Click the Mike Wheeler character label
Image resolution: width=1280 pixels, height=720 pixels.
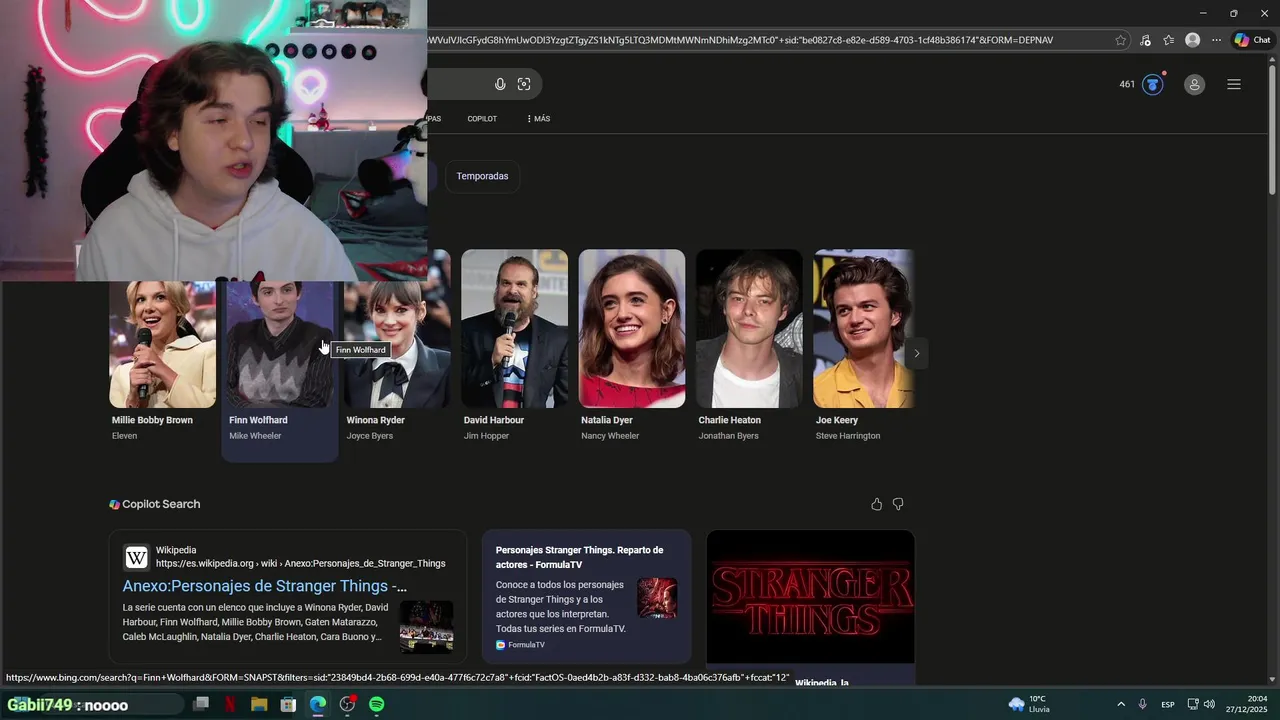[x=255, y=436]
